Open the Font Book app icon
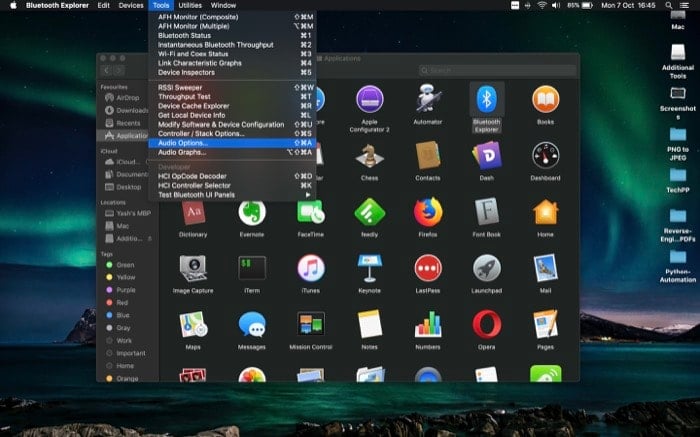Image resolution: width=700 pixels, height=437 pixels. (x=487, y=212)
